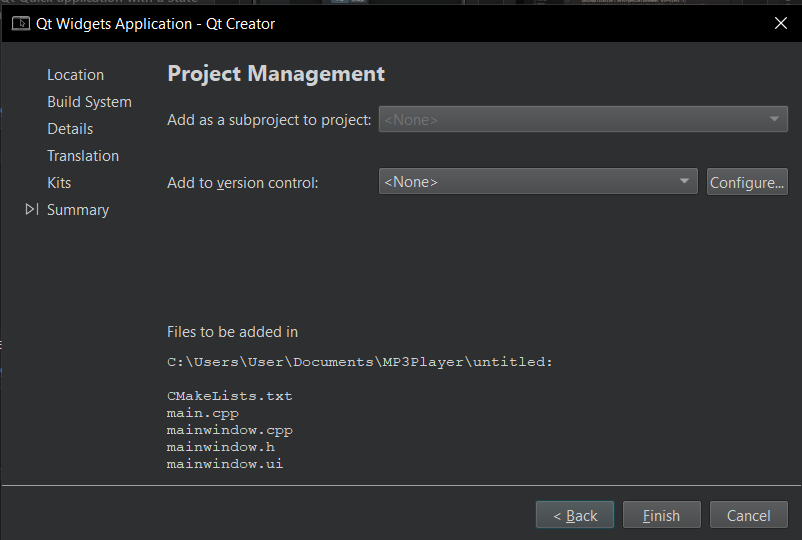Jump to the Details wizard step
This screenshot has width=802, height=540.
(70, 129)
